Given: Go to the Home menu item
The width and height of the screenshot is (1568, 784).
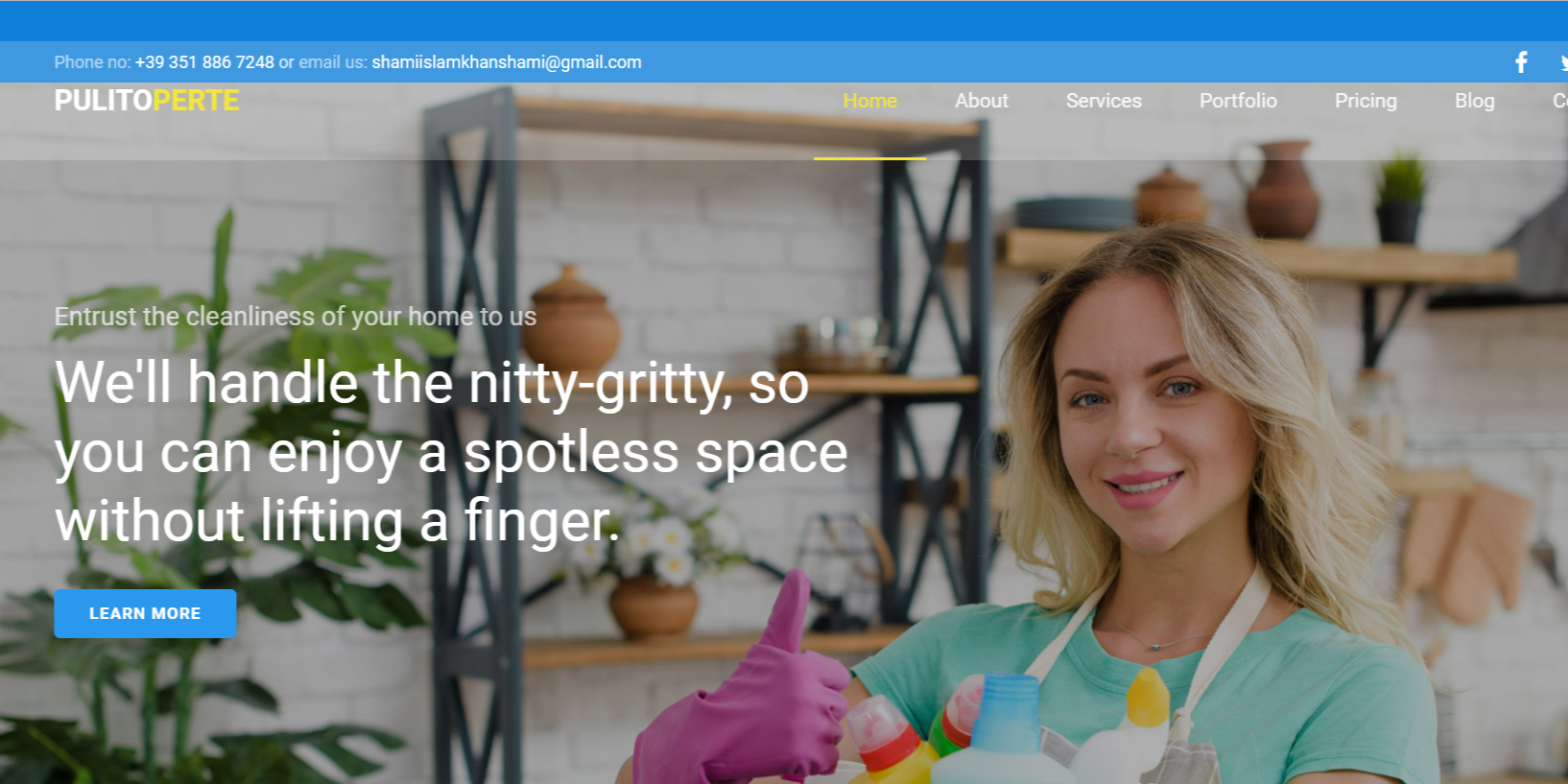Looking at the screenshot, I should point(870,101).
